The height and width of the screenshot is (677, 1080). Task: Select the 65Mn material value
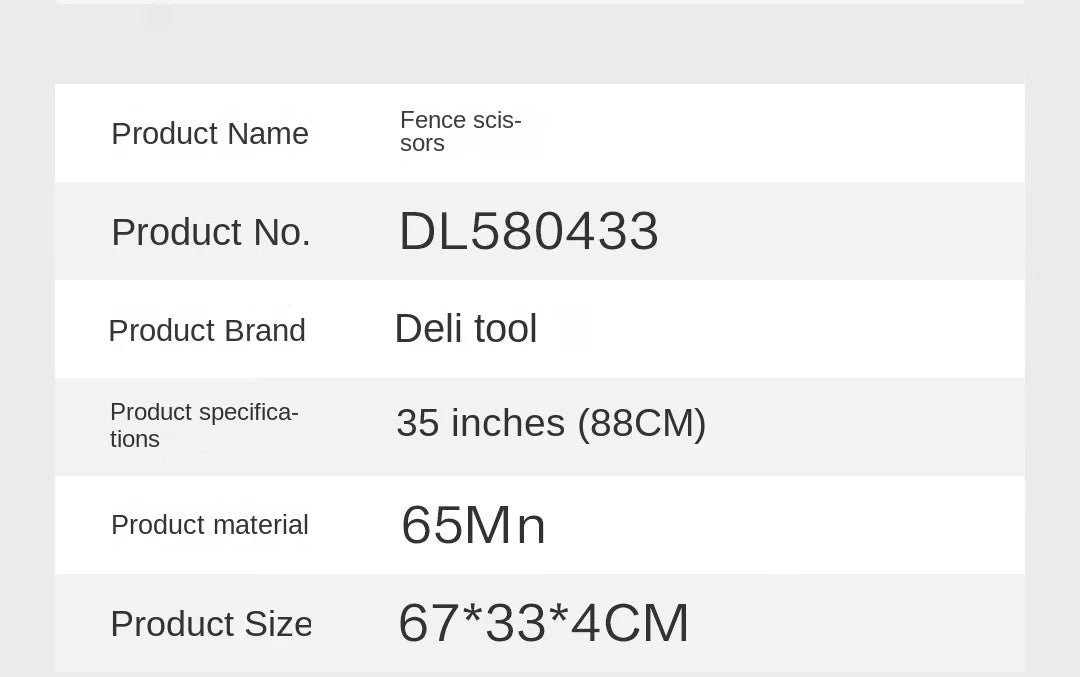point(473,525)
